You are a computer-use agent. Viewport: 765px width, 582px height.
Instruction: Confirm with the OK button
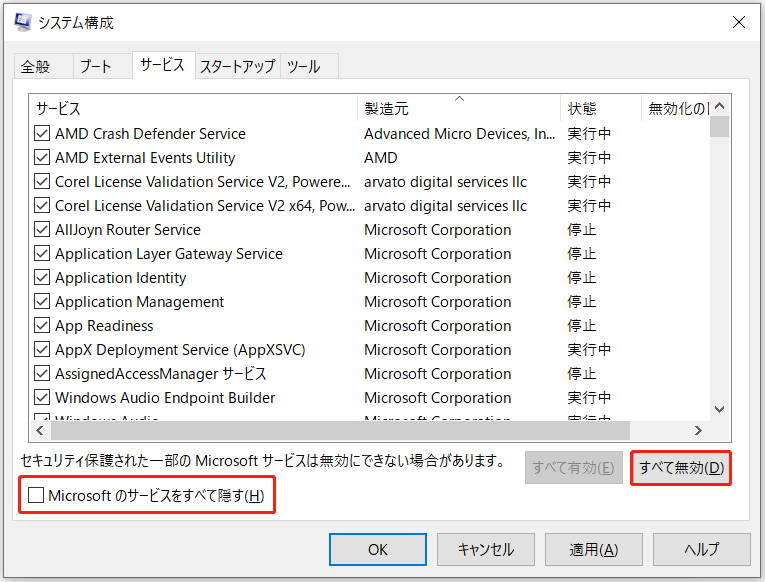click(x=378, y=549)
